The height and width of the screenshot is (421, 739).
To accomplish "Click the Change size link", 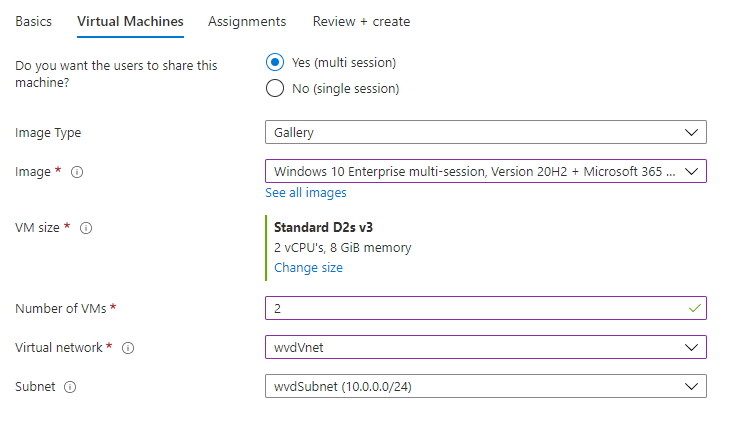I will pos(308,268).
